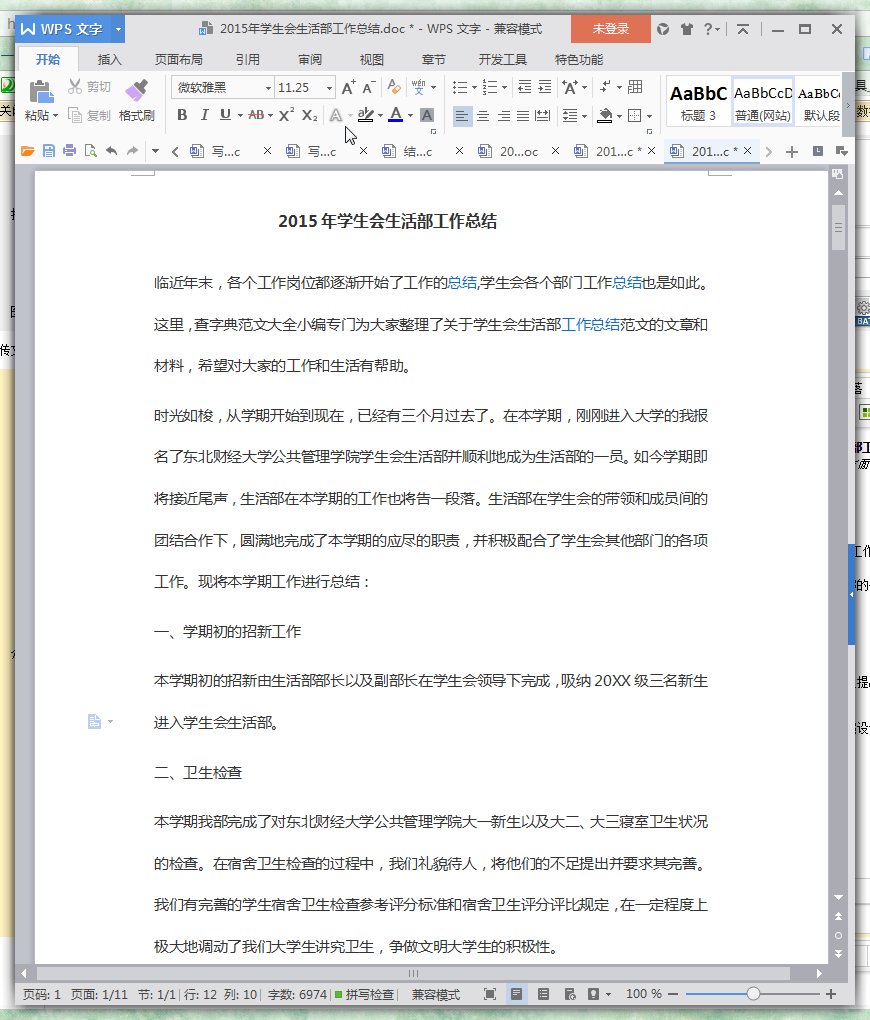The width and height of the screenshot is (870, 1020).
Task: Toggle italic formatting
Action: coord(204,115)
